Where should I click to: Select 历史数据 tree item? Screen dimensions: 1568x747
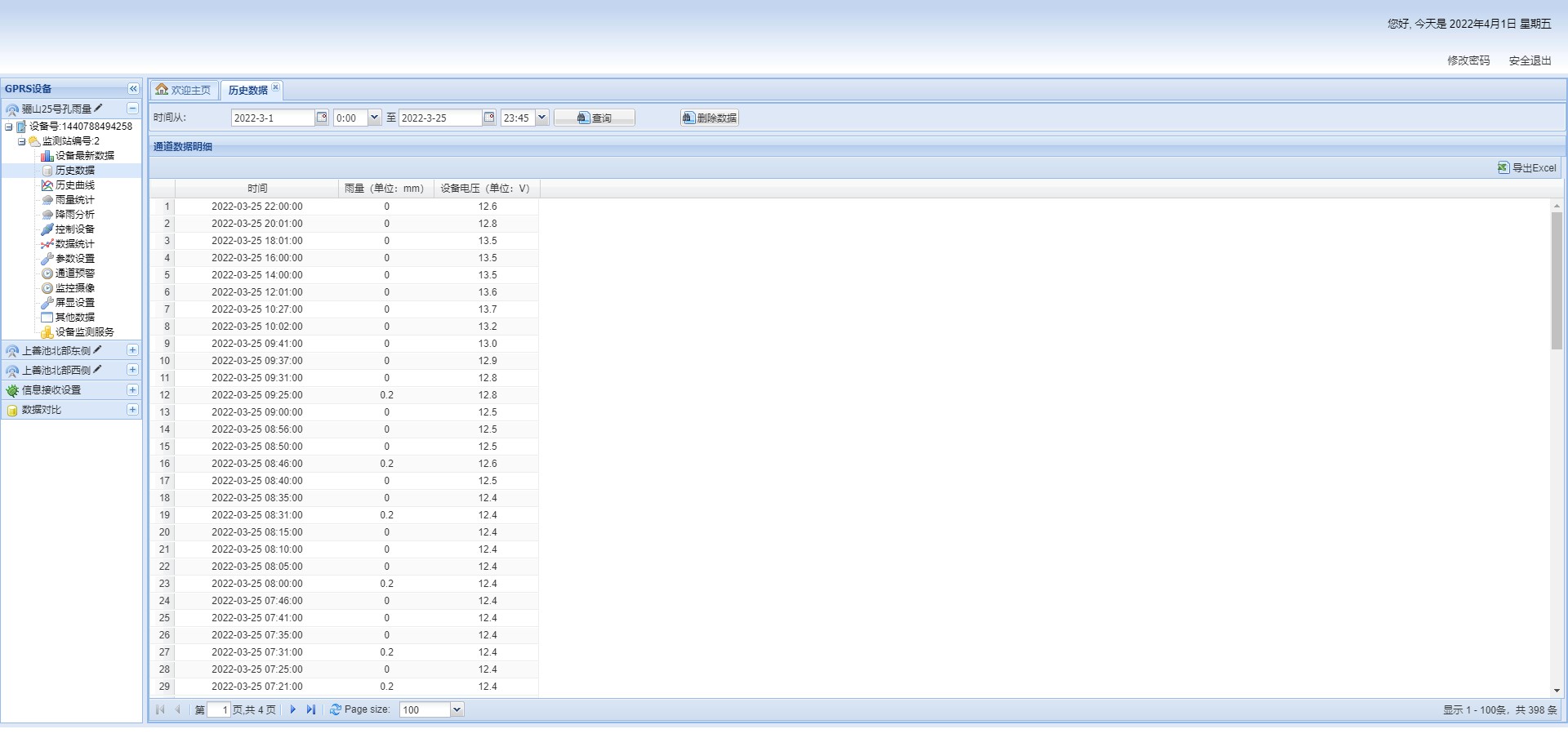click(x=75, y=171)
